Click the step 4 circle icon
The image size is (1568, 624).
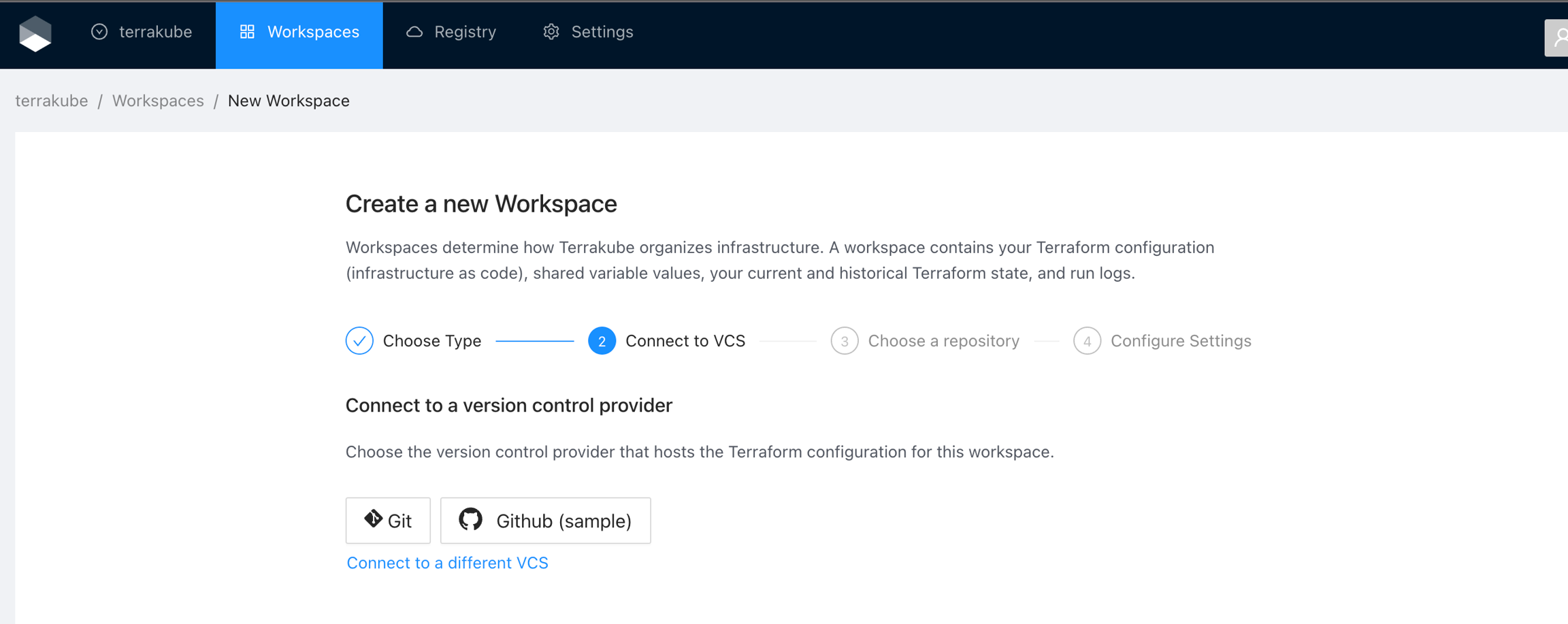point(1087,341)
